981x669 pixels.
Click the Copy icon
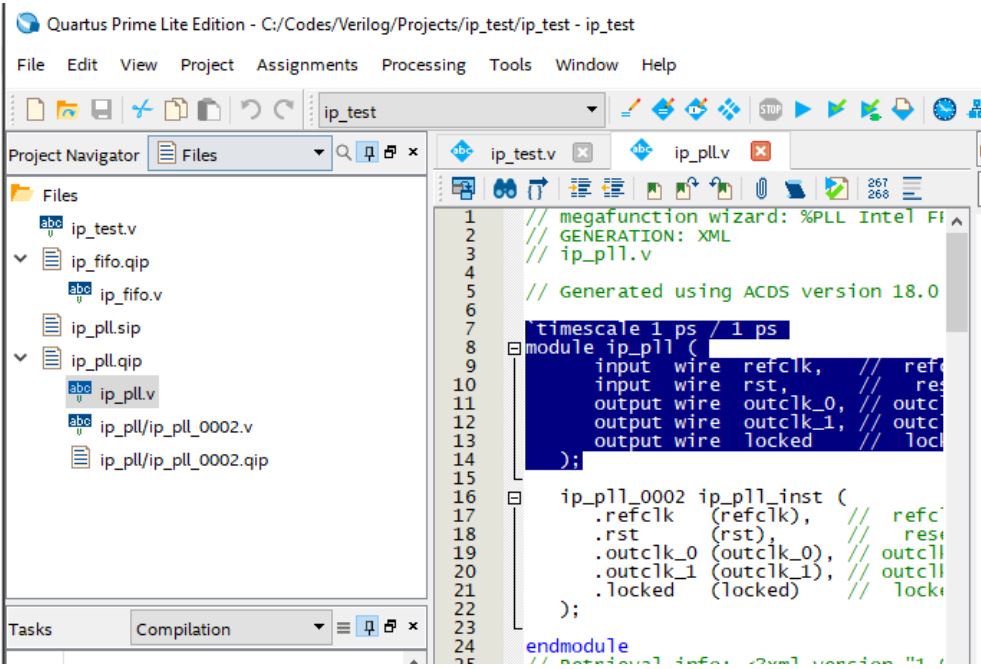pos(176,110)
